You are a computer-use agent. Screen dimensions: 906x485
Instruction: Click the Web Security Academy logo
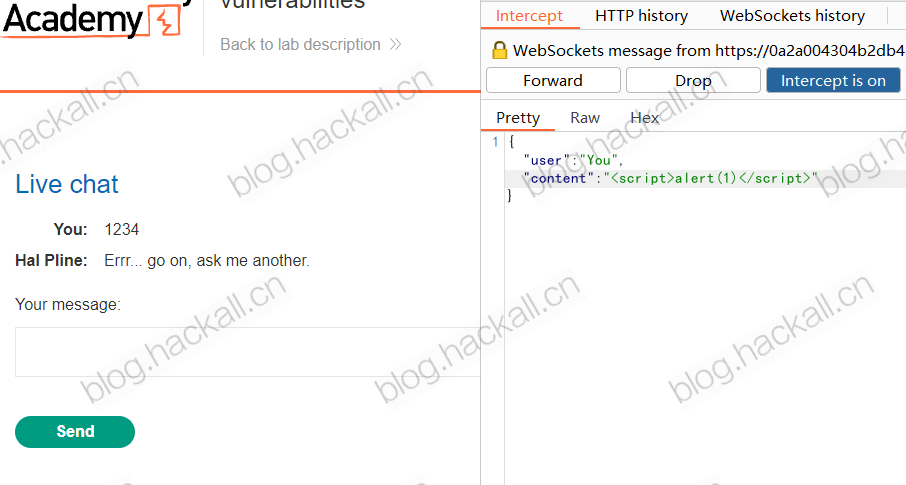(92, 19)
